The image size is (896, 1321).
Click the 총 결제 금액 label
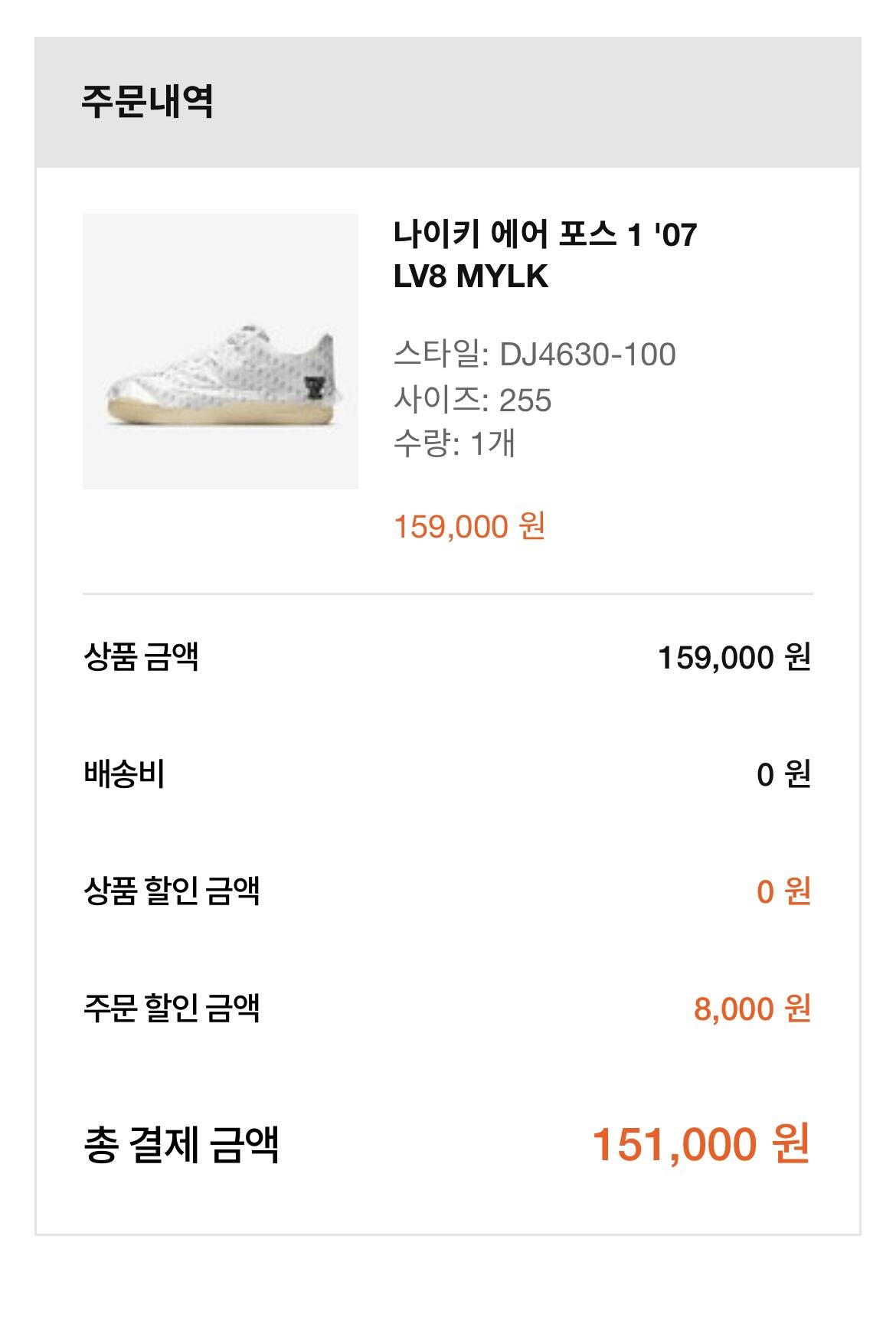181,1144
